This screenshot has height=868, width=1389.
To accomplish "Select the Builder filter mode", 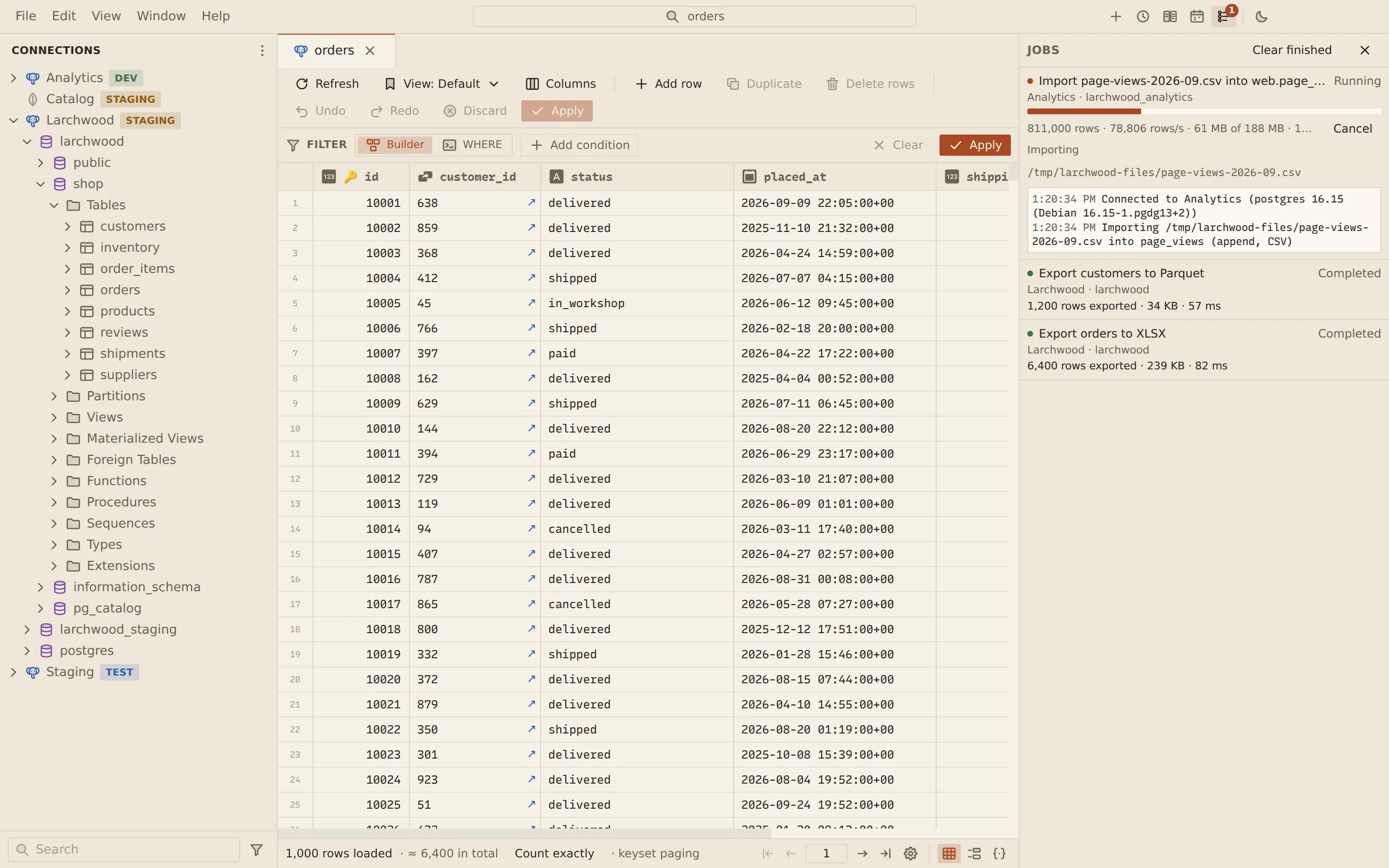I will coord(395,145).
